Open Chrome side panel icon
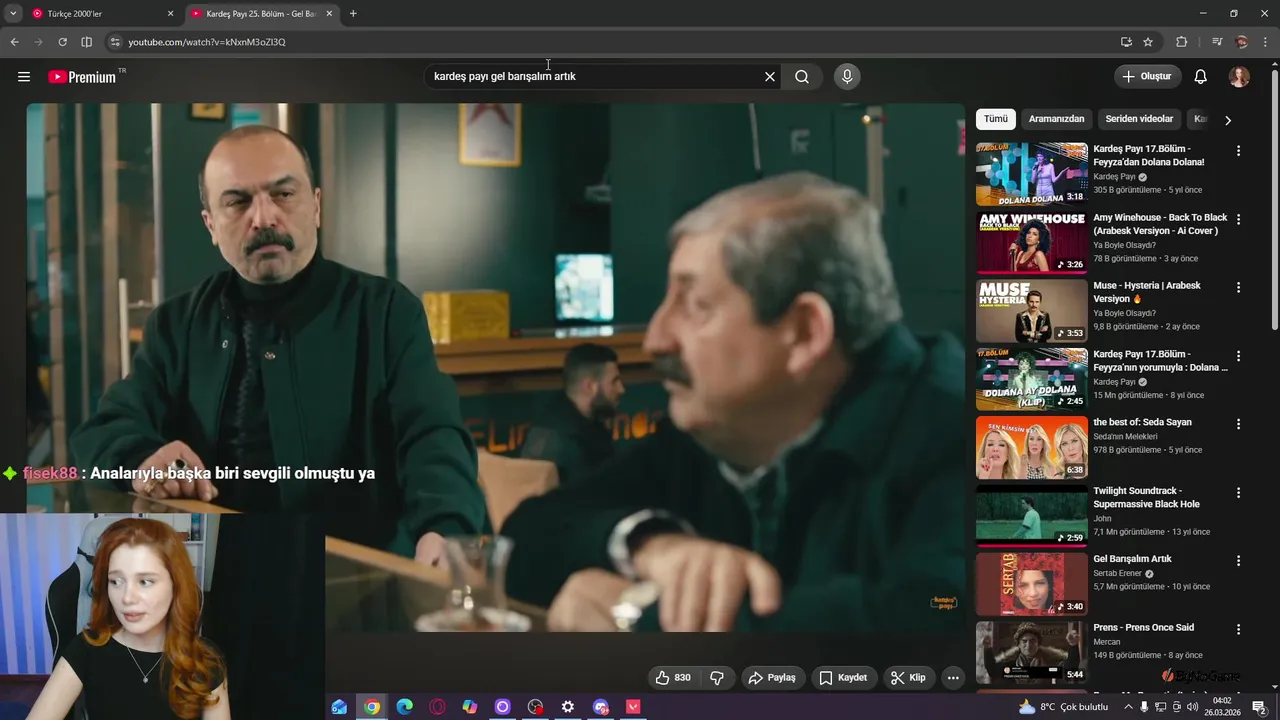The height and width of the screenshot is (720, 1280). point(86,42)
